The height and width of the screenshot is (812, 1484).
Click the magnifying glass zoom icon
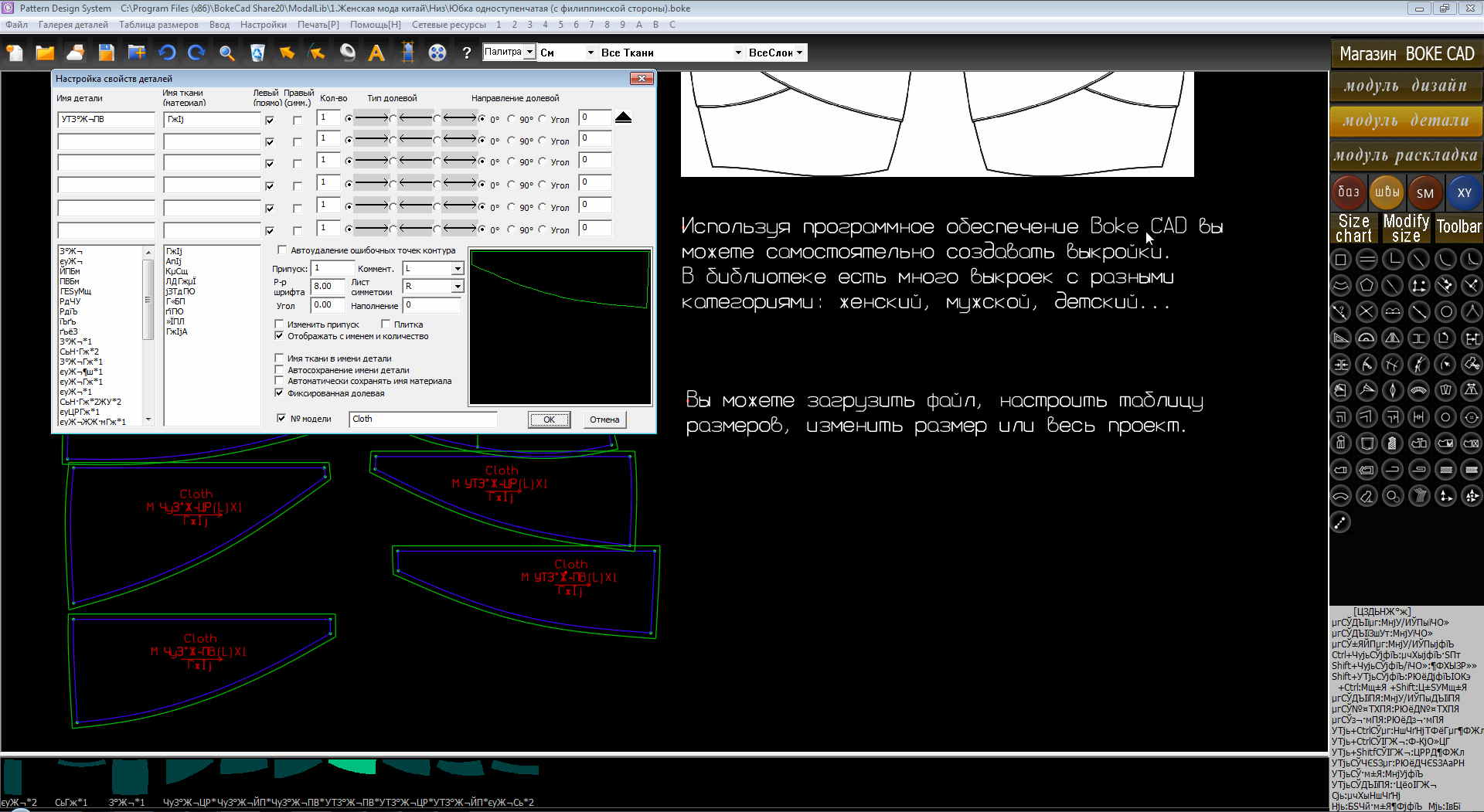(226, 53)
